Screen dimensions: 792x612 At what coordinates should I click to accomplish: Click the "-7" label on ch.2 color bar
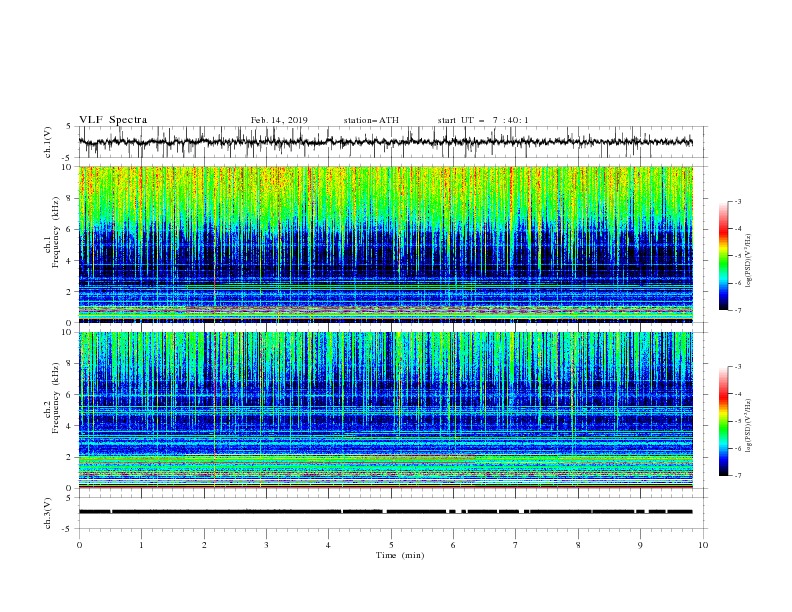click(737, 476)
